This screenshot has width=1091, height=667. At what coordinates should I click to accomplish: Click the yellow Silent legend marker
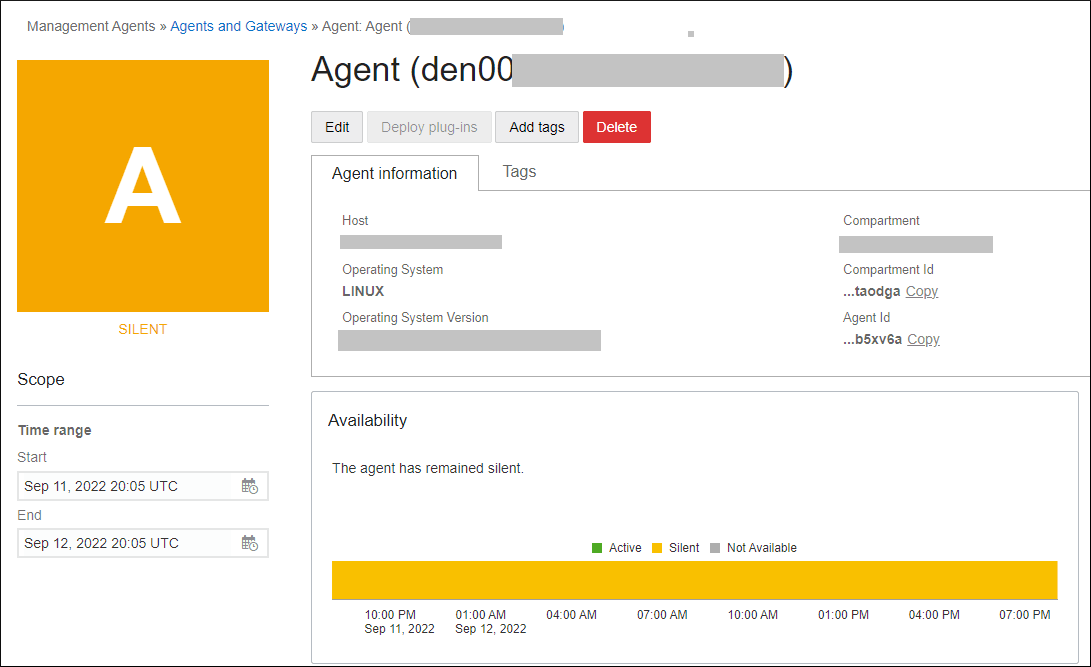(655, 547)
